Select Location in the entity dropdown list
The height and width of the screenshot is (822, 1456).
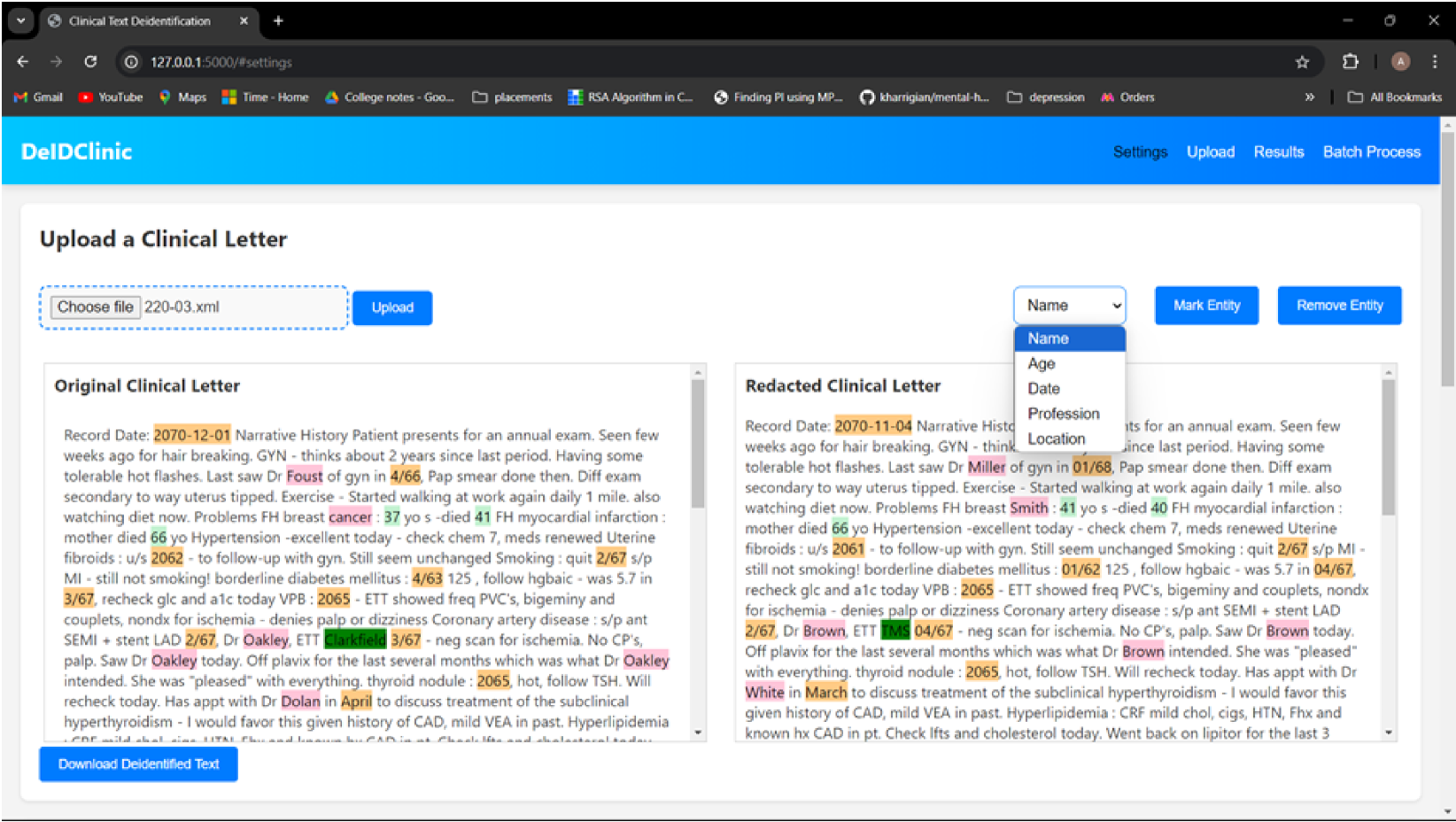[1070, 438]
